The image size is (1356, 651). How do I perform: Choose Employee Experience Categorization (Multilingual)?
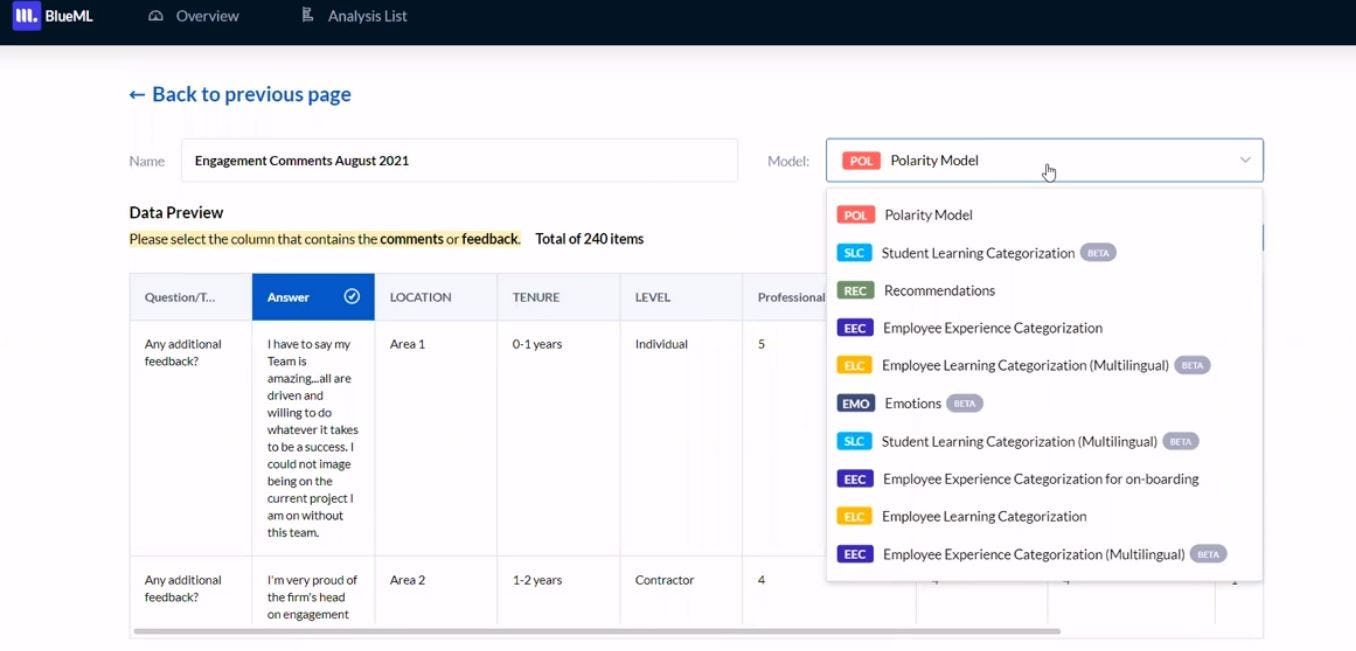[1044, 554]
